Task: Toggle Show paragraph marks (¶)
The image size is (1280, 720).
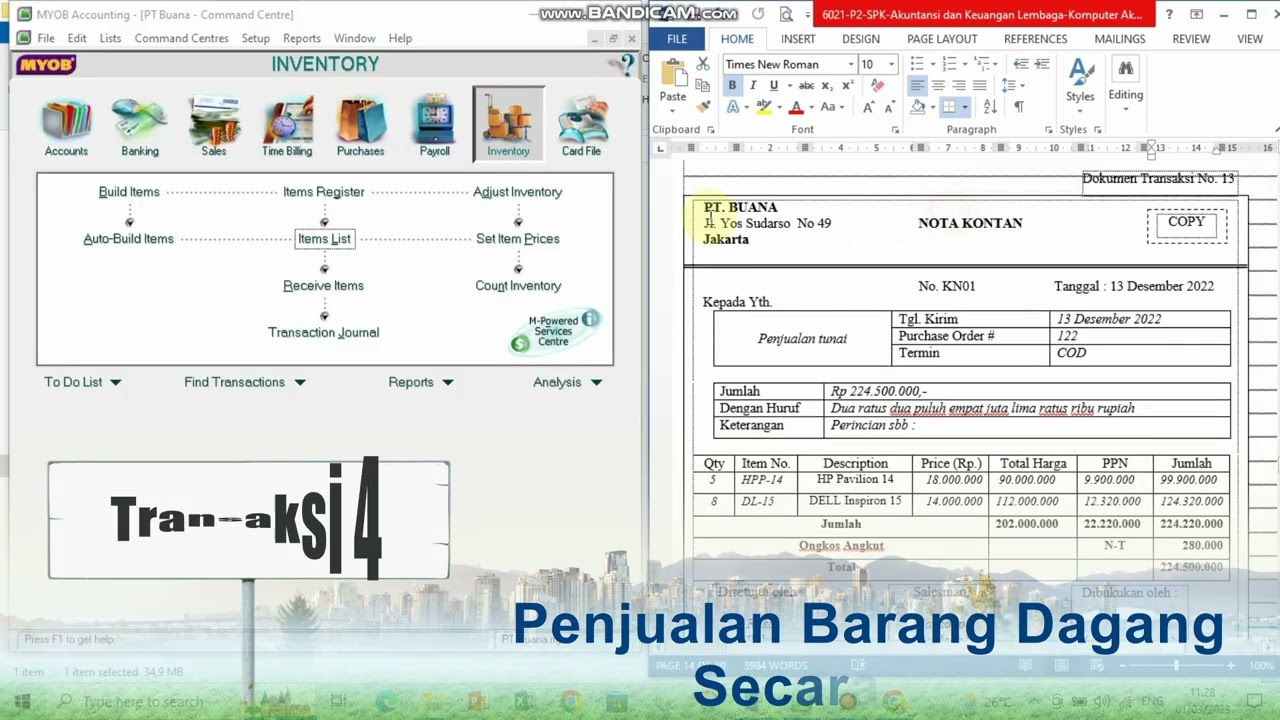Action: point(1019,107)
